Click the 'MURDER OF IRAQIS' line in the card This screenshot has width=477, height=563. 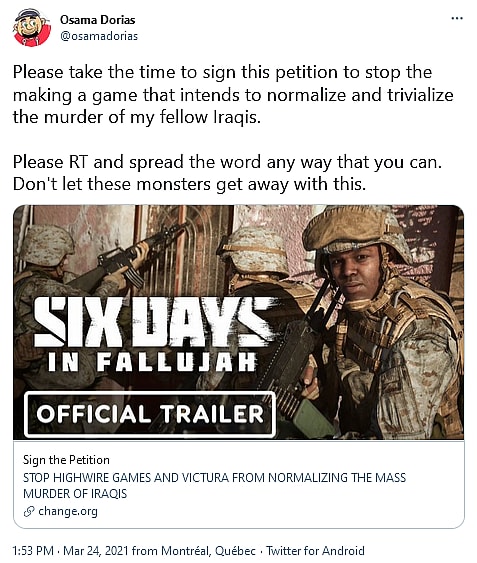coord(75,494)
